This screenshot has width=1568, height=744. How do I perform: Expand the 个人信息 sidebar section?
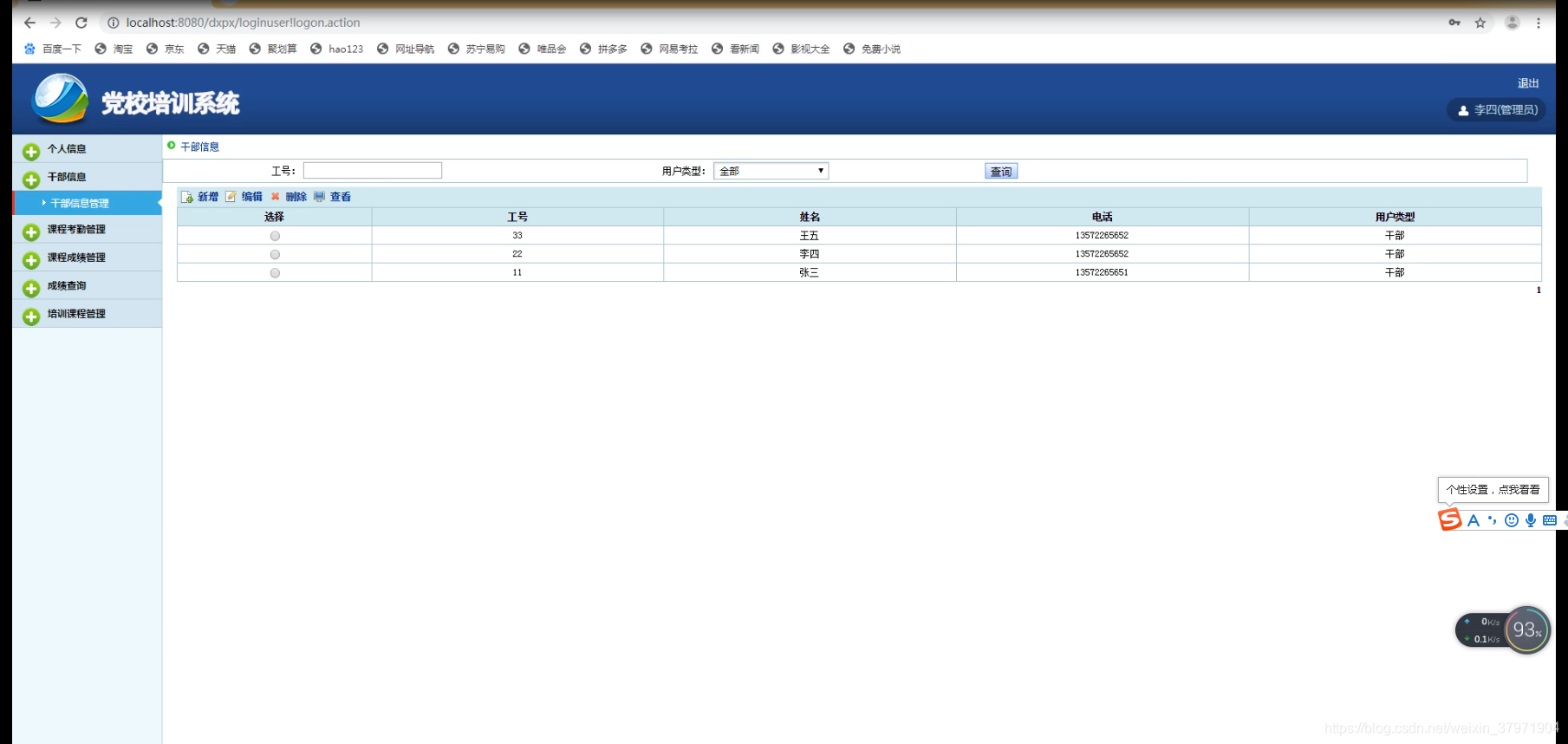87,149
